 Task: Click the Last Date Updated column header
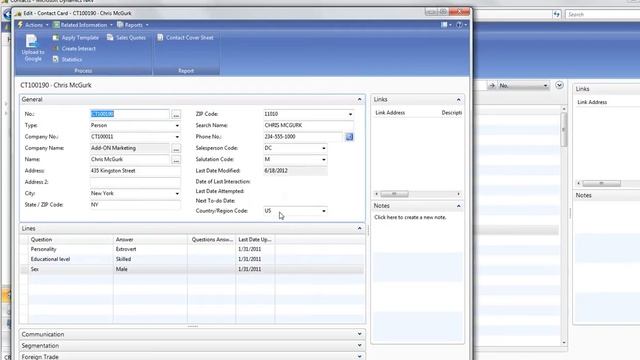tap(255, 240)
